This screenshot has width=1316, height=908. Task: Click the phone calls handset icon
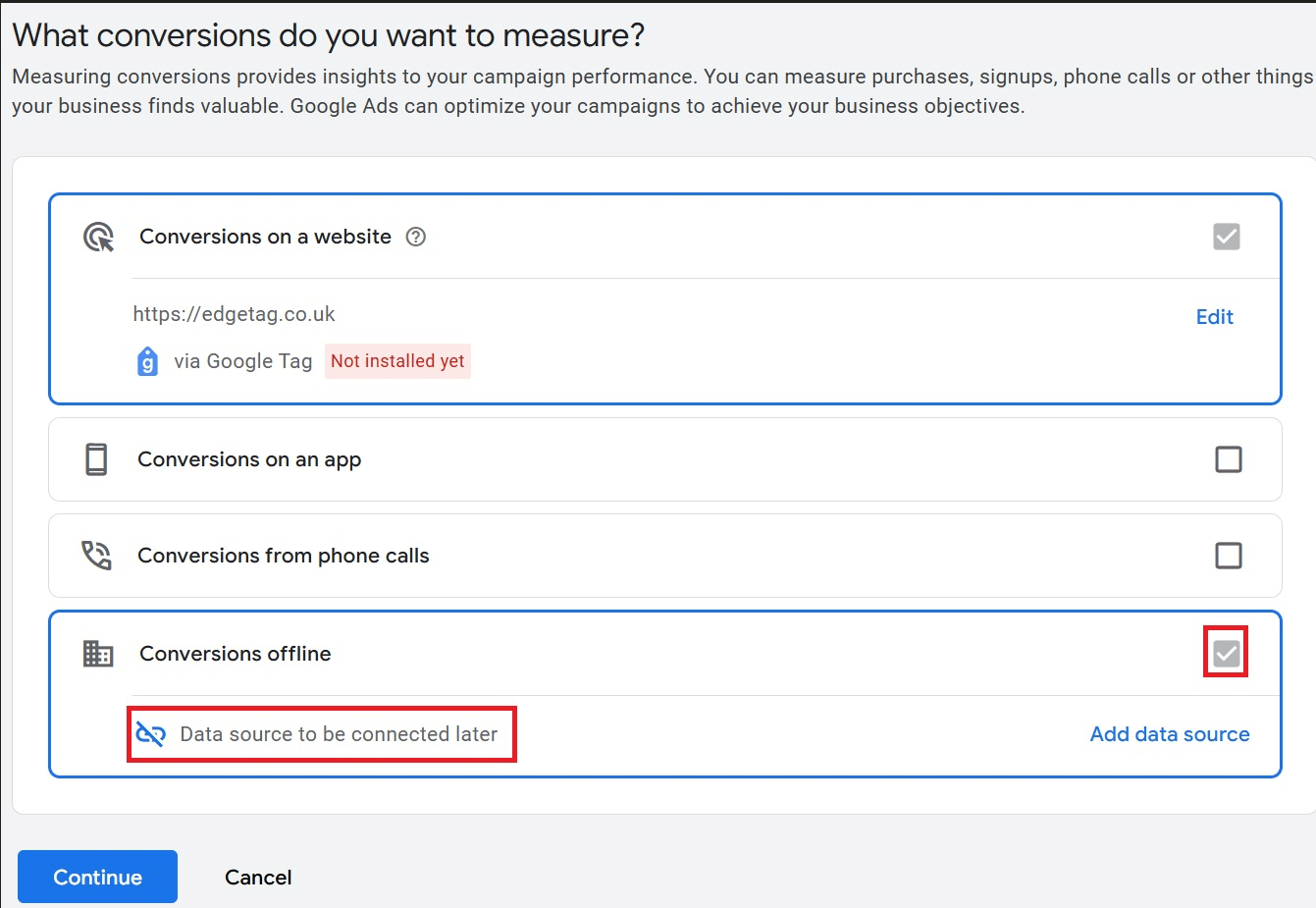point(96,556)
